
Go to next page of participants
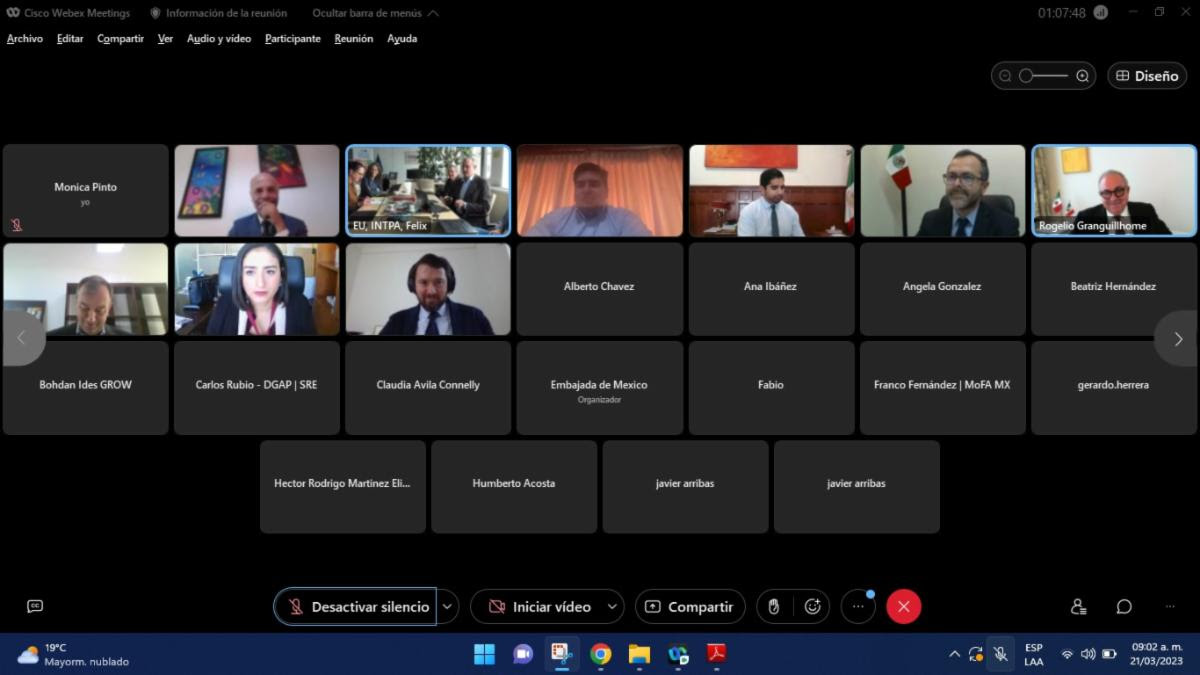point(1177,339)
